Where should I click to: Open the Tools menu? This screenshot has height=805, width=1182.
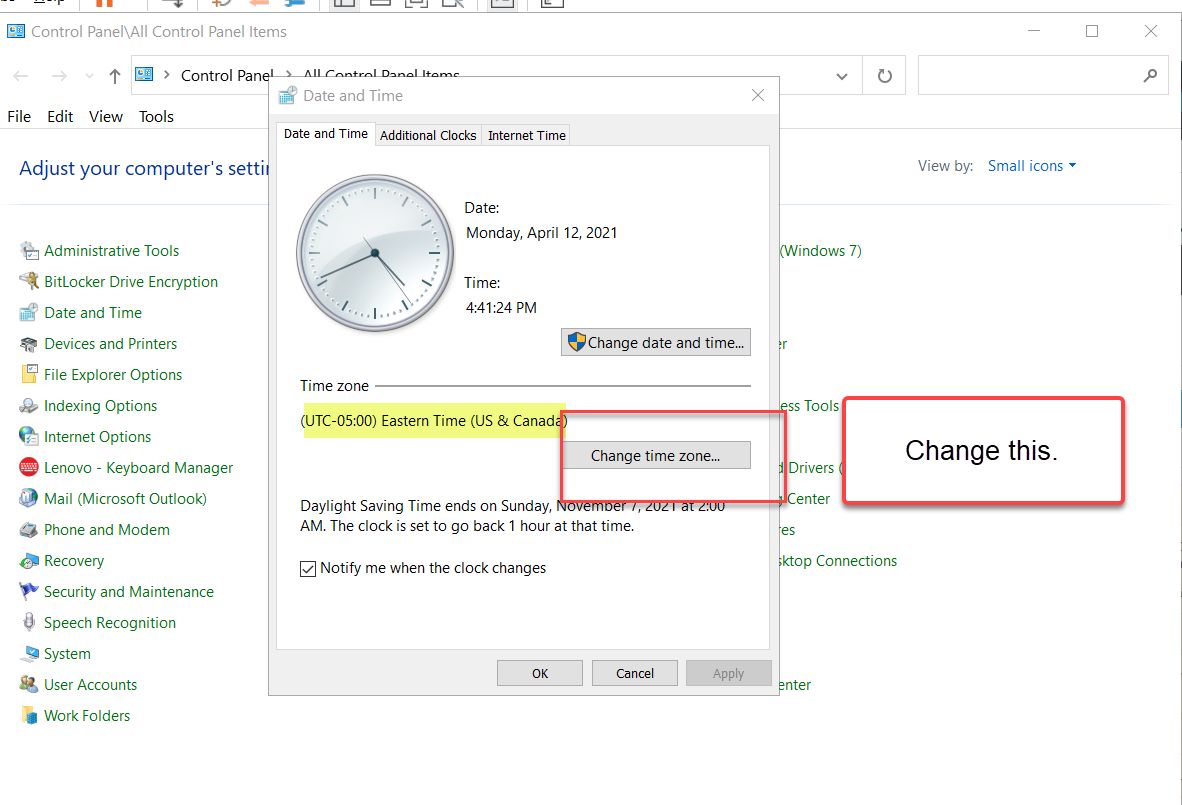[156, 116]
